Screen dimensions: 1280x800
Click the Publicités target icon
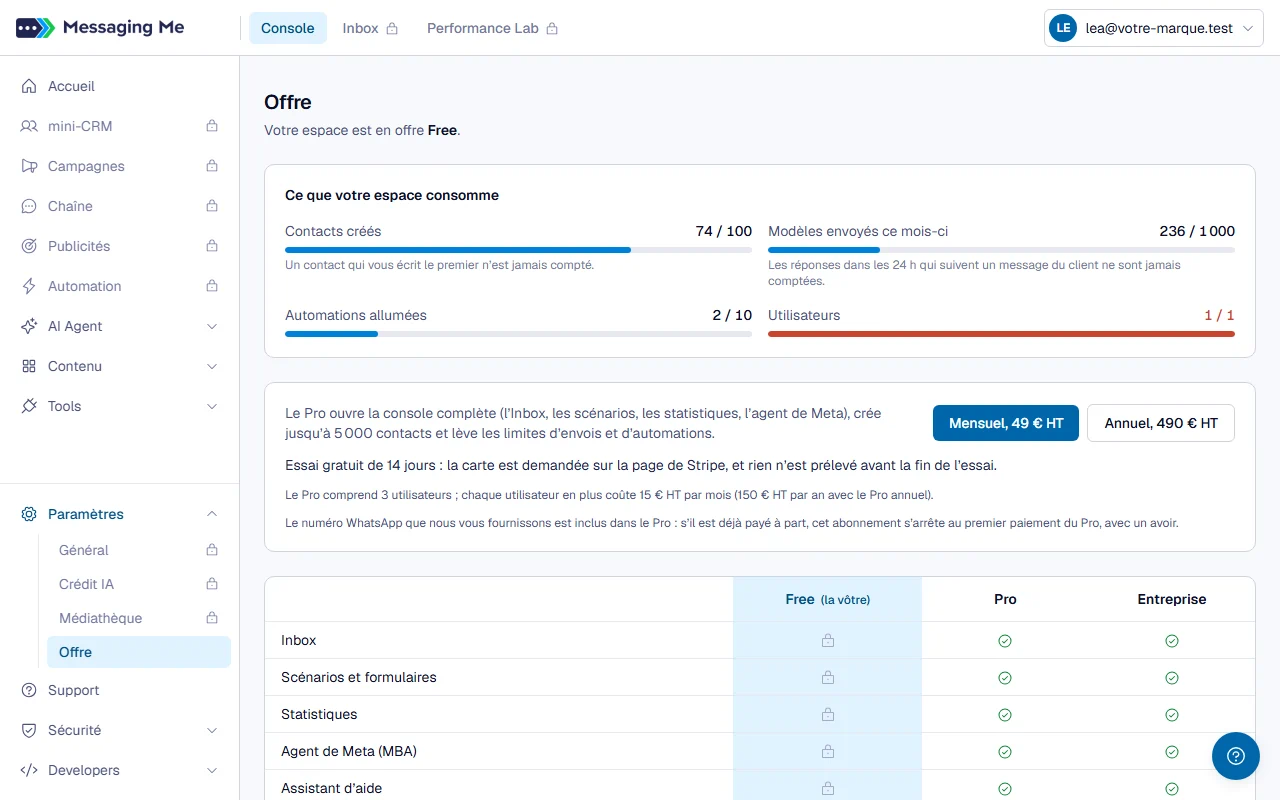[x=29, y=246]
